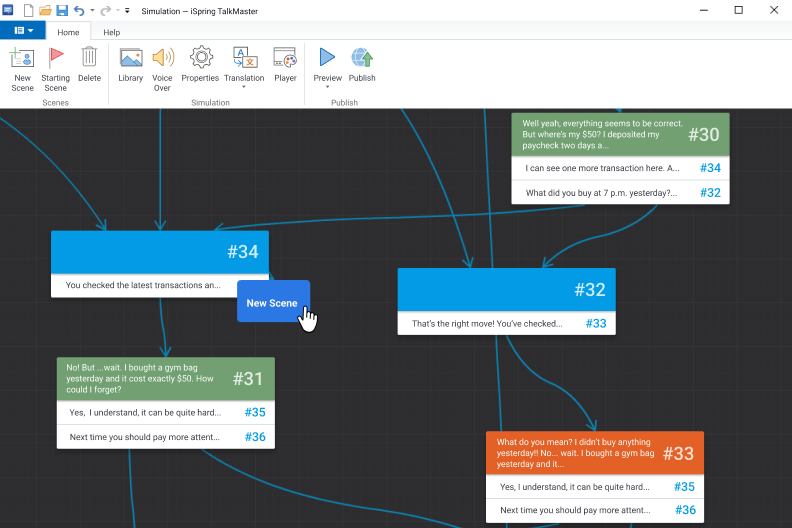Viewport: 792px width, 528px height.
Task: Click the floating New Scene button
Action: point(272,302)
